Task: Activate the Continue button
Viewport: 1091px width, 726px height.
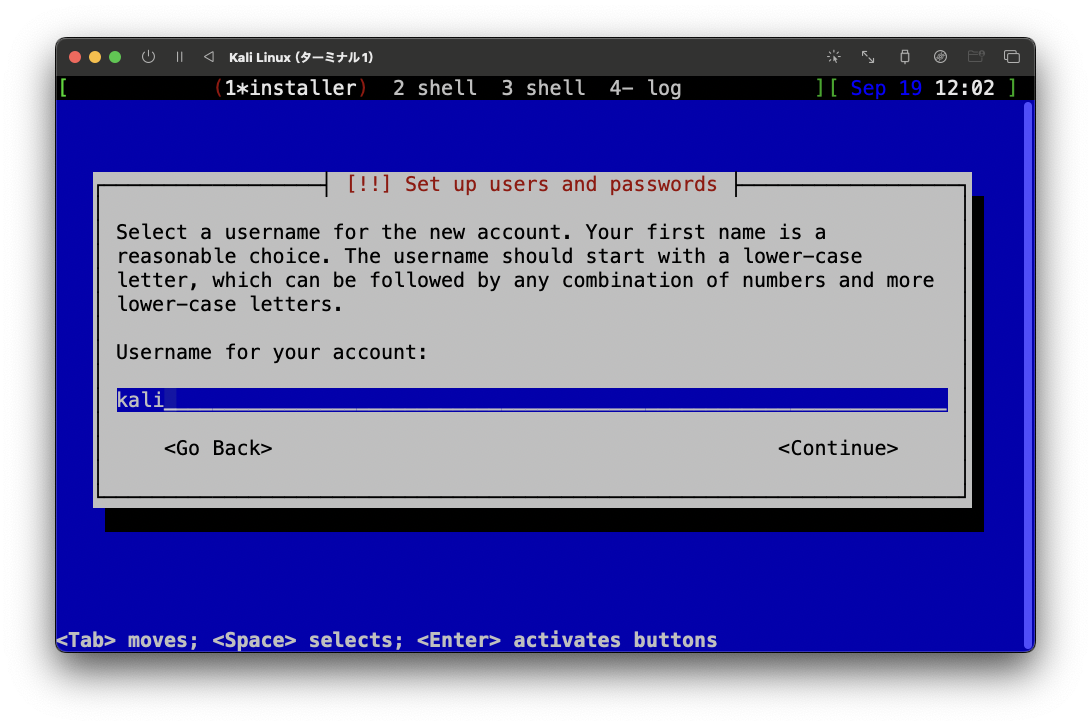Action: (838, 447)
